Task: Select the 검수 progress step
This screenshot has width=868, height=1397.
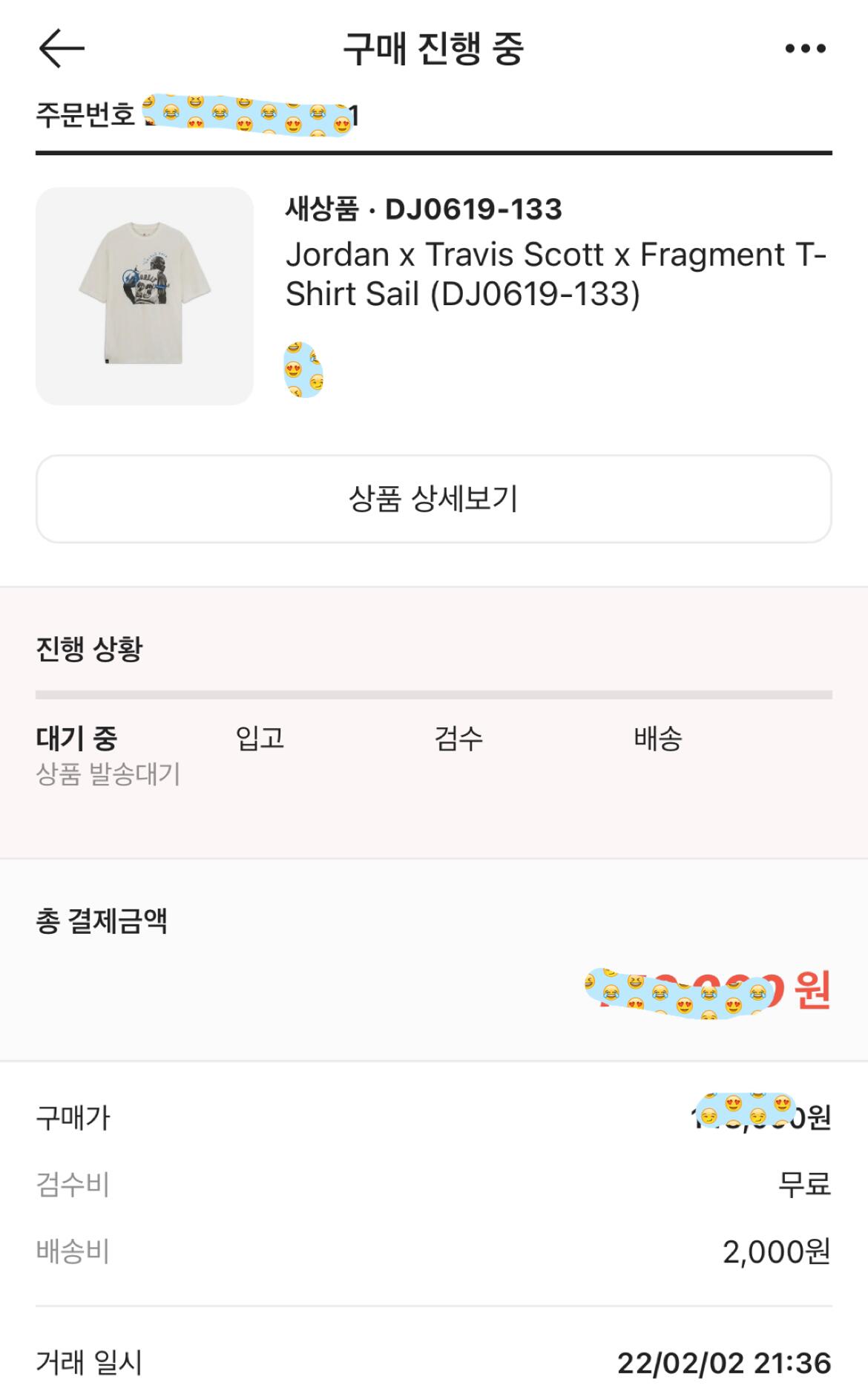Action: [458, 738]
